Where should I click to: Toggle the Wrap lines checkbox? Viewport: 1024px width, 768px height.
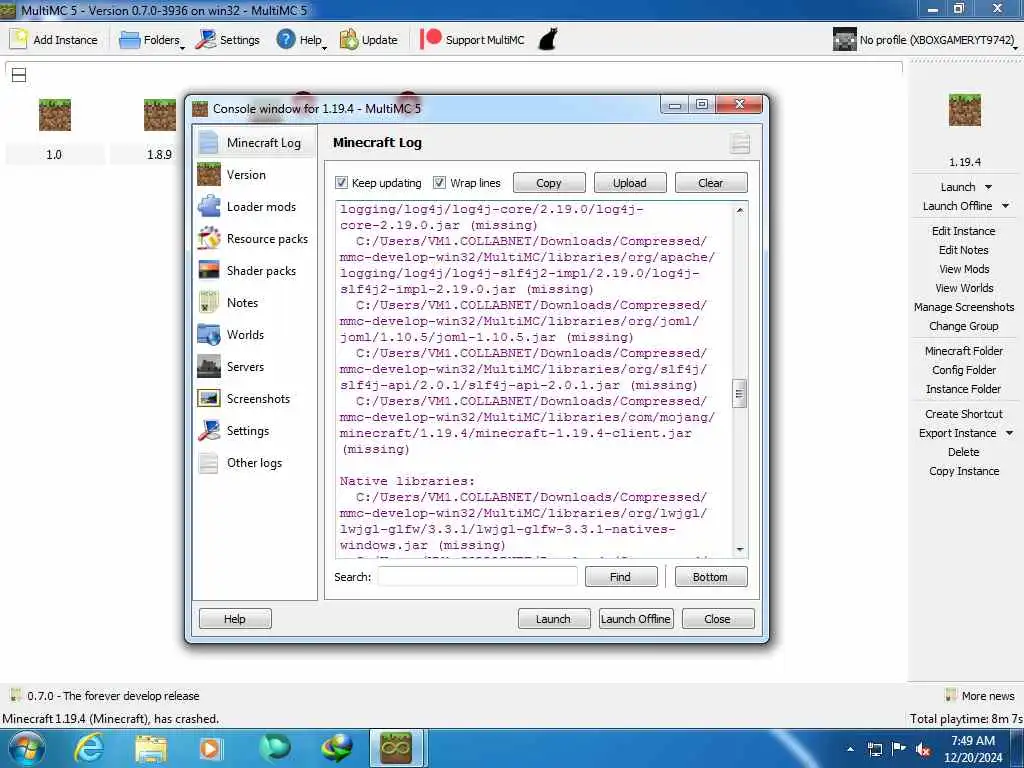(x=440, y=182)
